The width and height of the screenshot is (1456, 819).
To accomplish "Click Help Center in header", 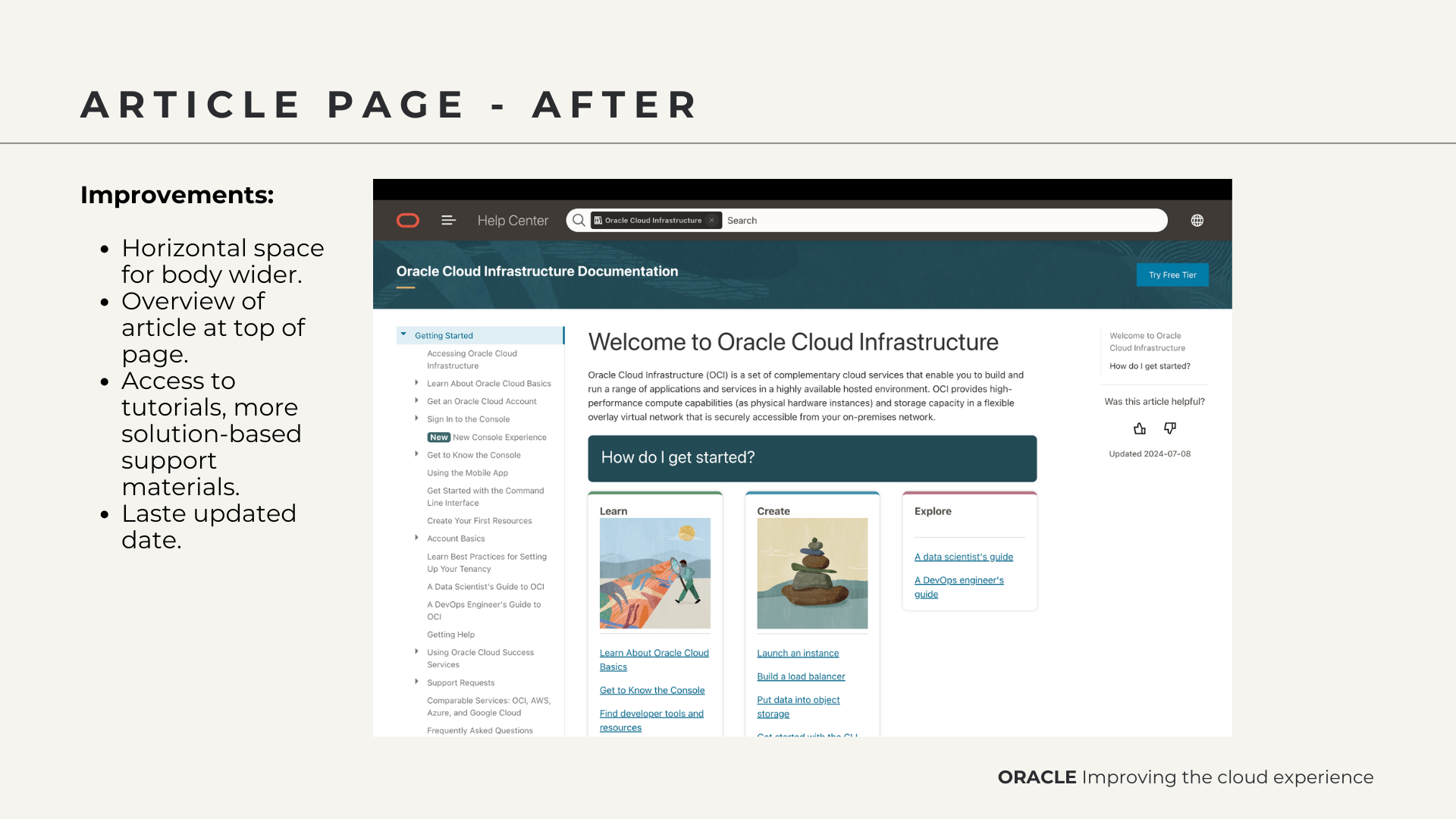I will [x=513, y=221].
